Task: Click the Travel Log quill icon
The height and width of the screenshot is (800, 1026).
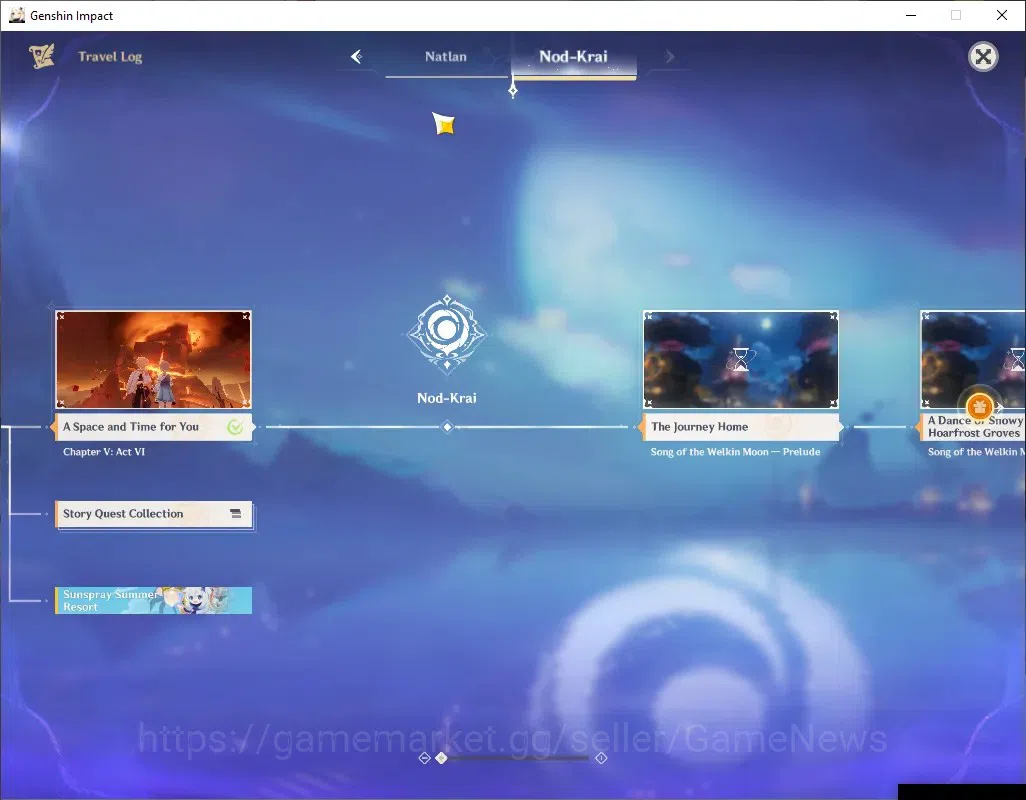Action: (42, 56)
